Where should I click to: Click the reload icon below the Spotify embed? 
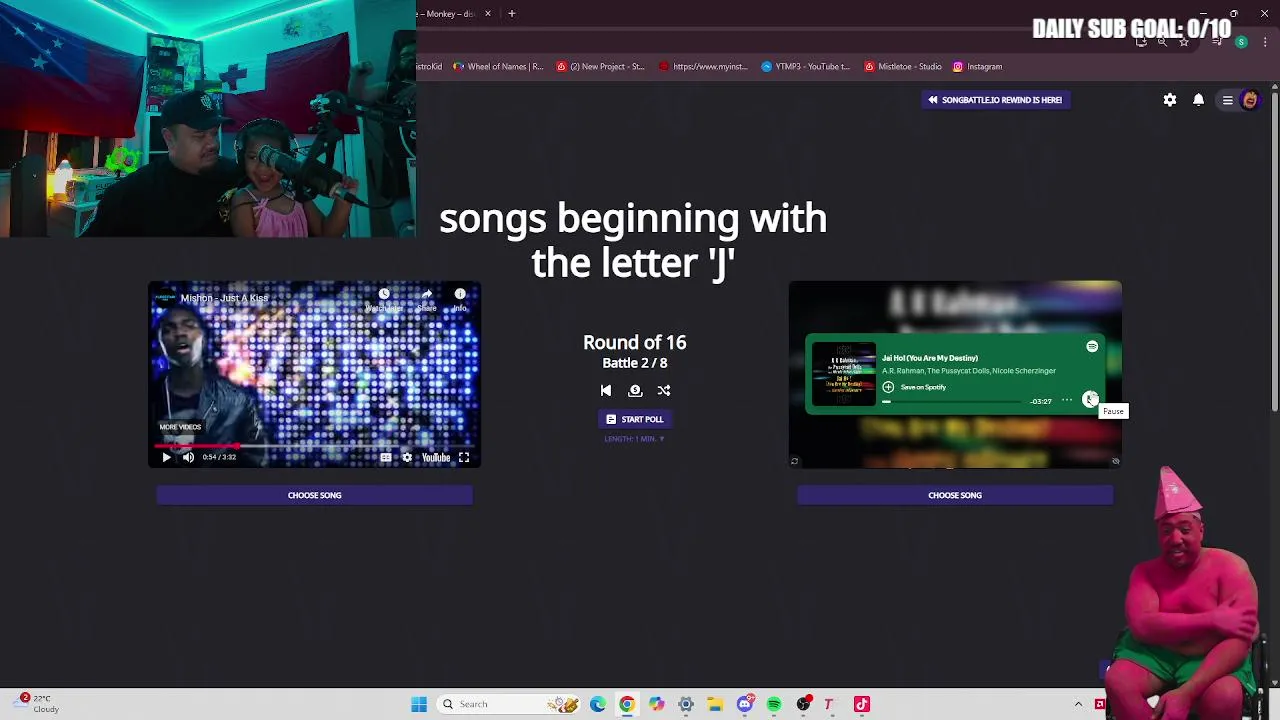794,461
